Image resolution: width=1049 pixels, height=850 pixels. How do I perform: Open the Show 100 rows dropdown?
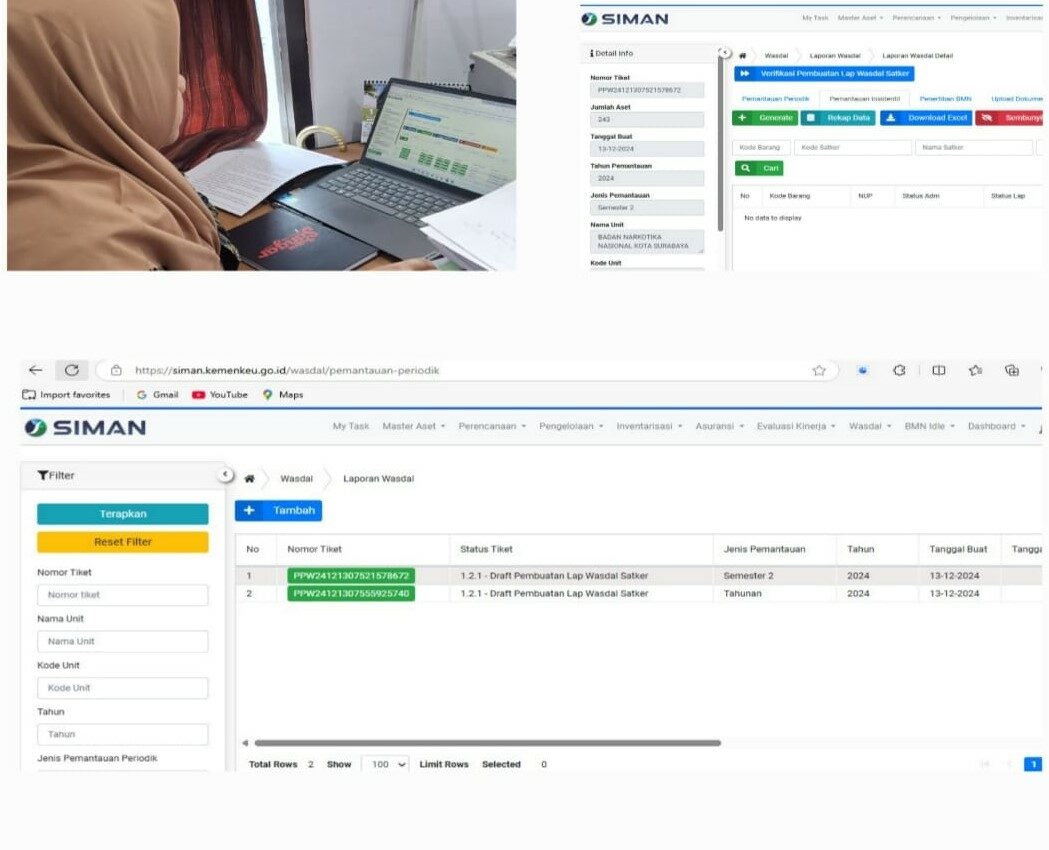(x=385, y=764)
